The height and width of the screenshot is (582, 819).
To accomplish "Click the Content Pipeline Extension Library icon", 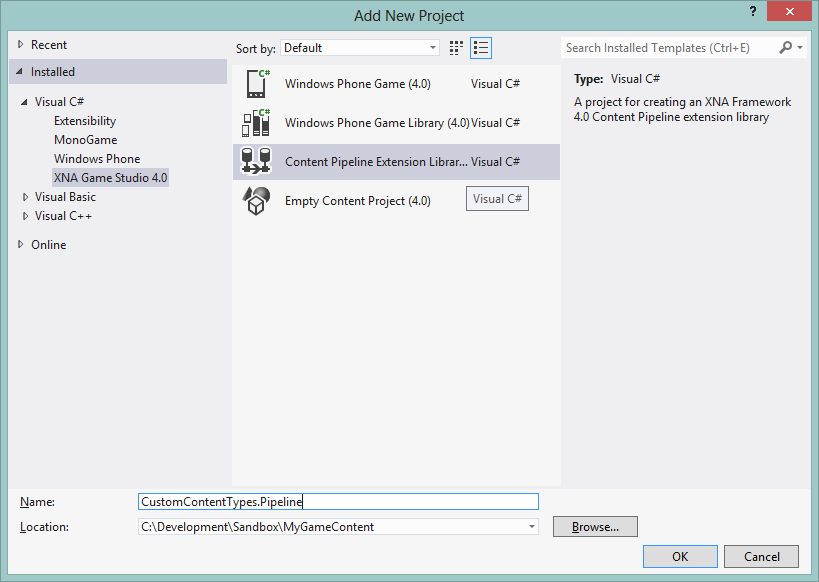I will (256, 161).
